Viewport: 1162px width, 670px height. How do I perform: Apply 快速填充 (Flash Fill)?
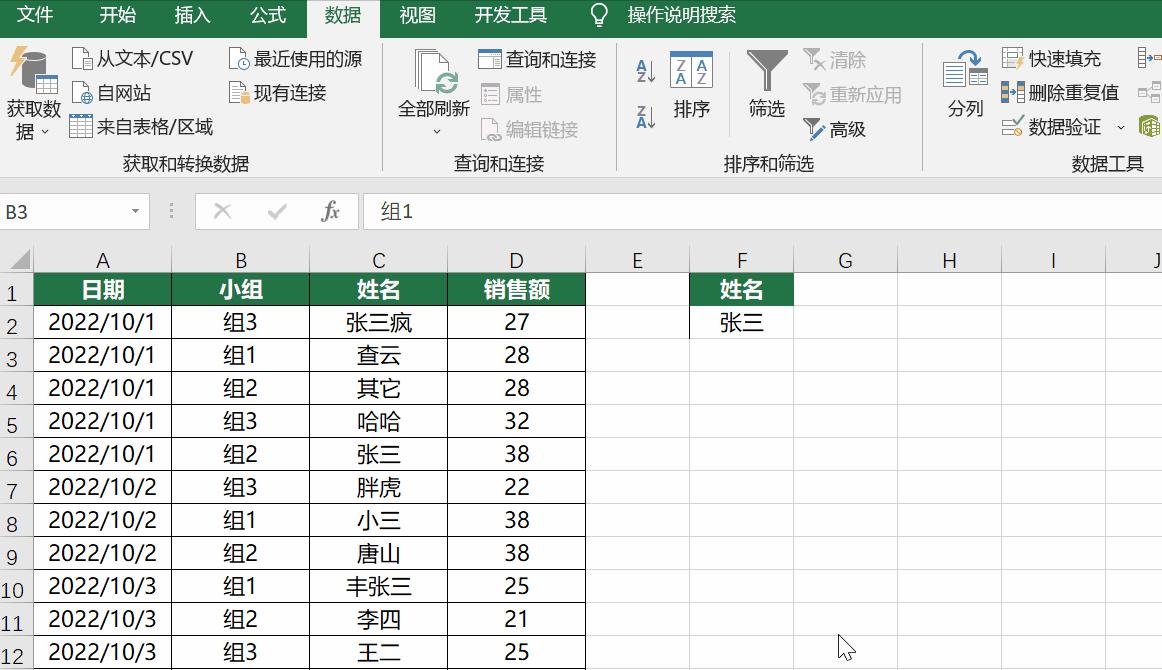[x=1052, y=58]
